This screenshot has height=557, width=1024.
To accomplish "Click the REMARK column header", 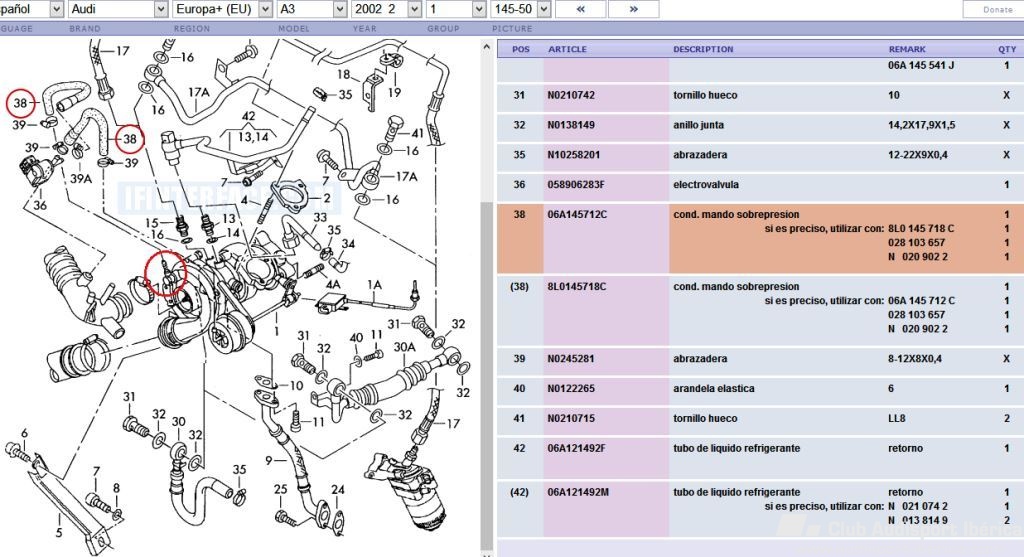I will click(907, 49).
